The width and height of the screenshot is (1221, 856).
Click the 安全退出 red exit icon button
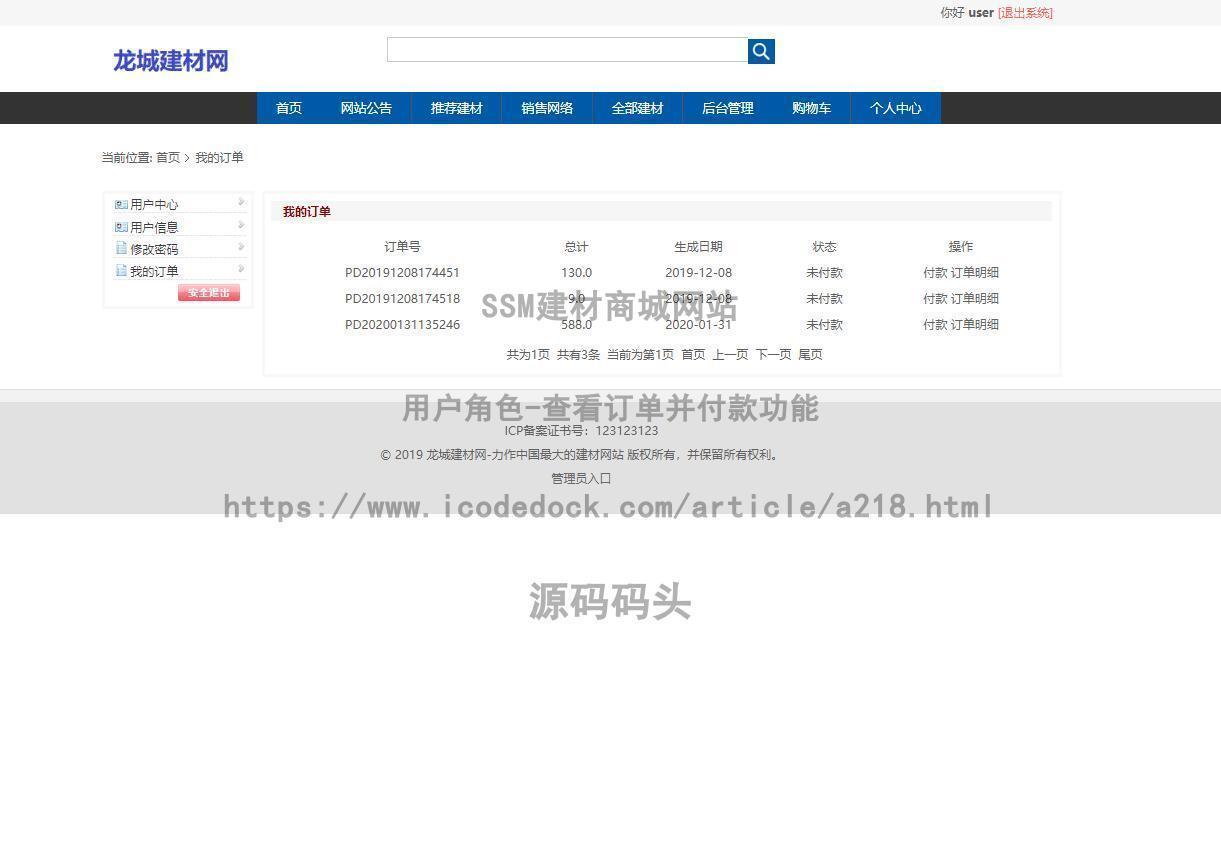click(x=208, y=292)
